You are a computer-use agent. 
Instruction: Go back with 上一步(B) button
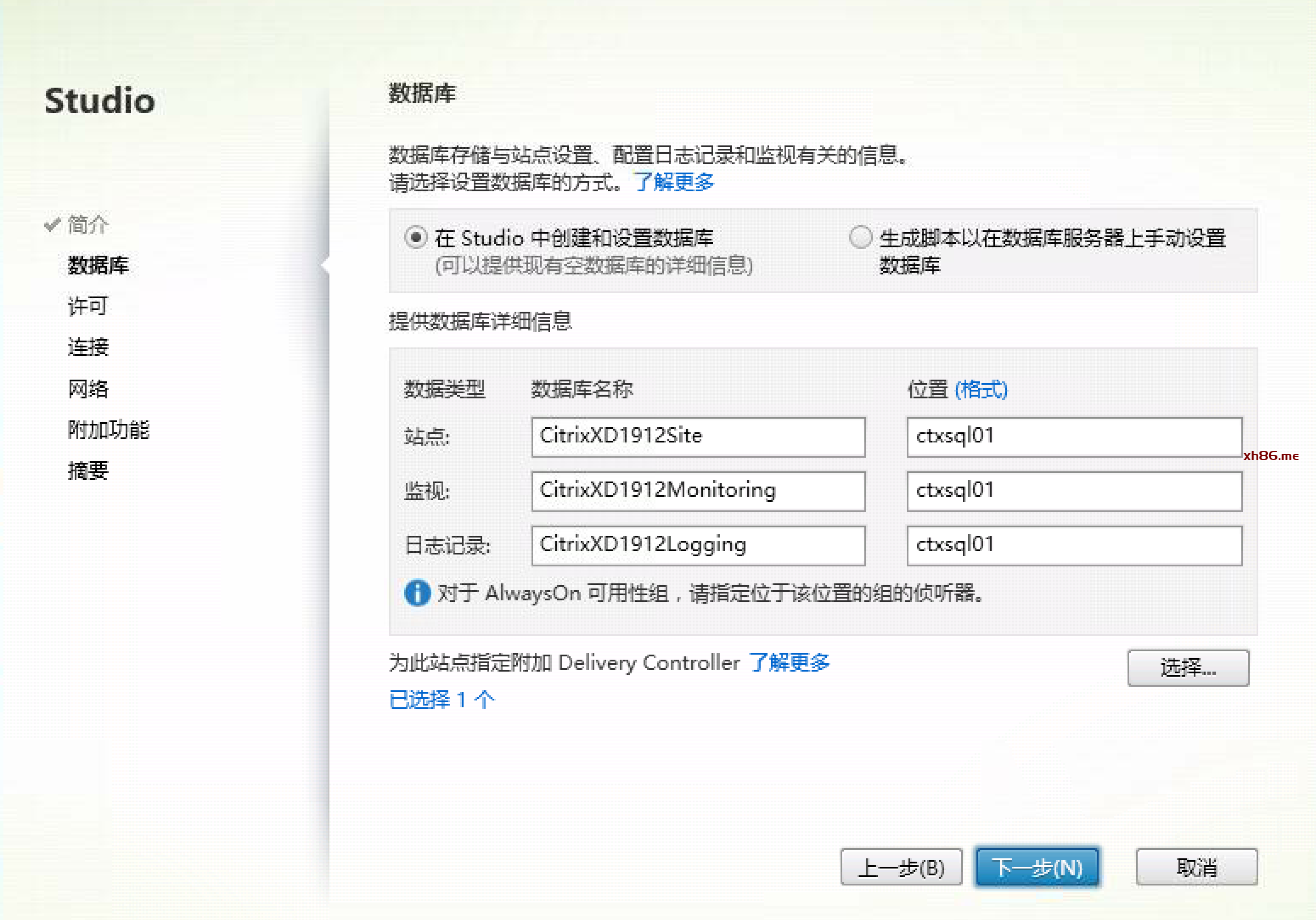pyautogui.click(x=901, y=867)
